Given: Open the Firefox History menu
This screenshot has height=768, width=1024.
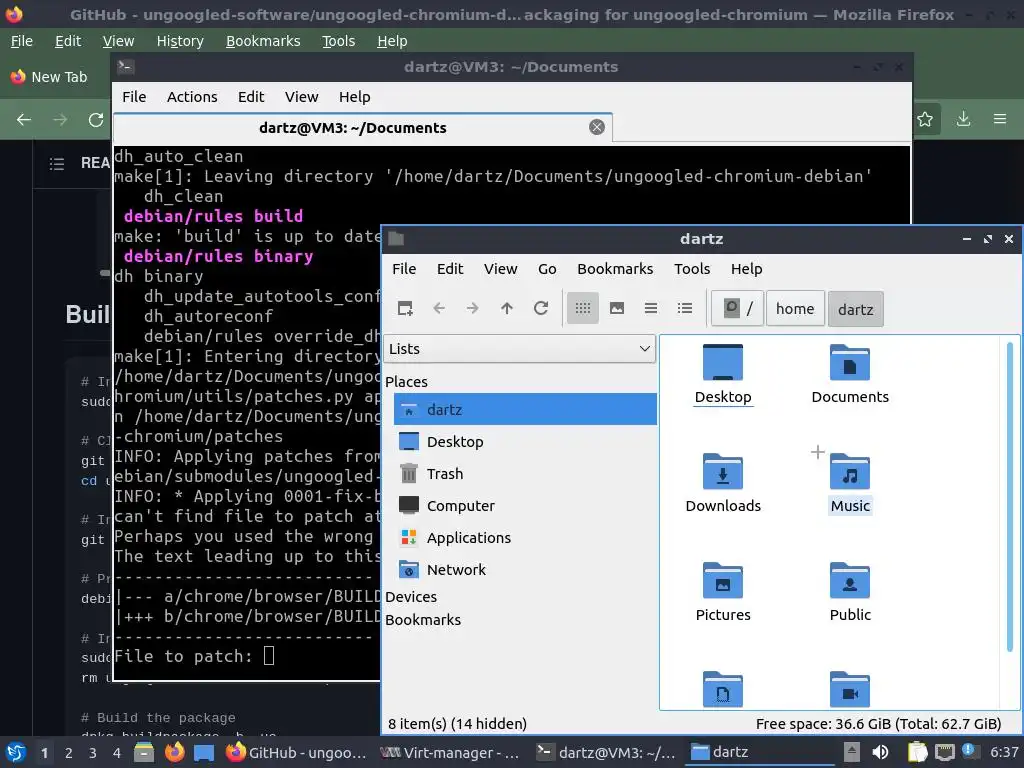Looking at the screenshot, I should coord(180,41).
